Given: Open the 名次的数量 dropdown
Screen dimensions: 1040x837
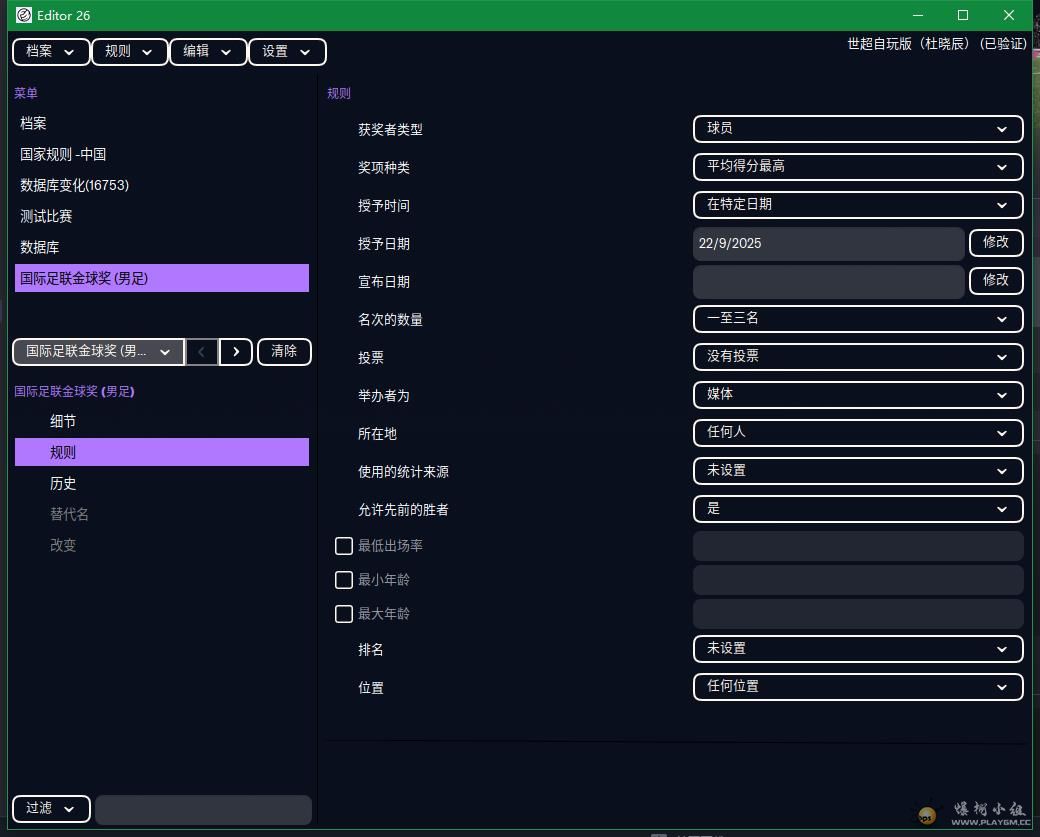Looking at the screenshot, I should [x=857, y=318].
